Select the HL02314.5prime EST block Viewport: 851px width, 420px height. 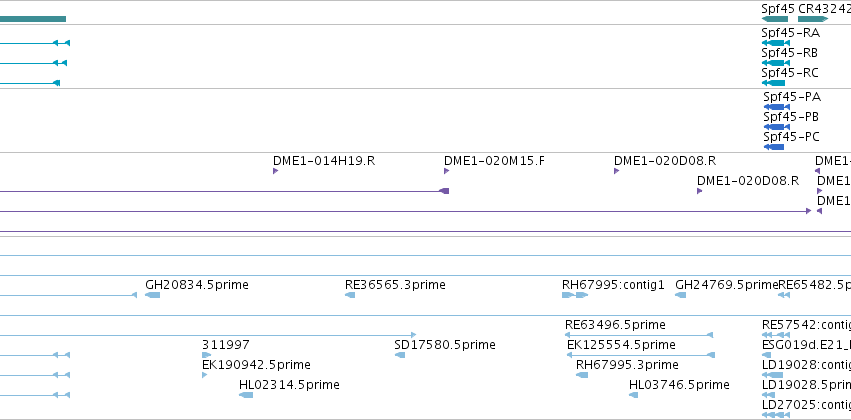coord(246,394)
